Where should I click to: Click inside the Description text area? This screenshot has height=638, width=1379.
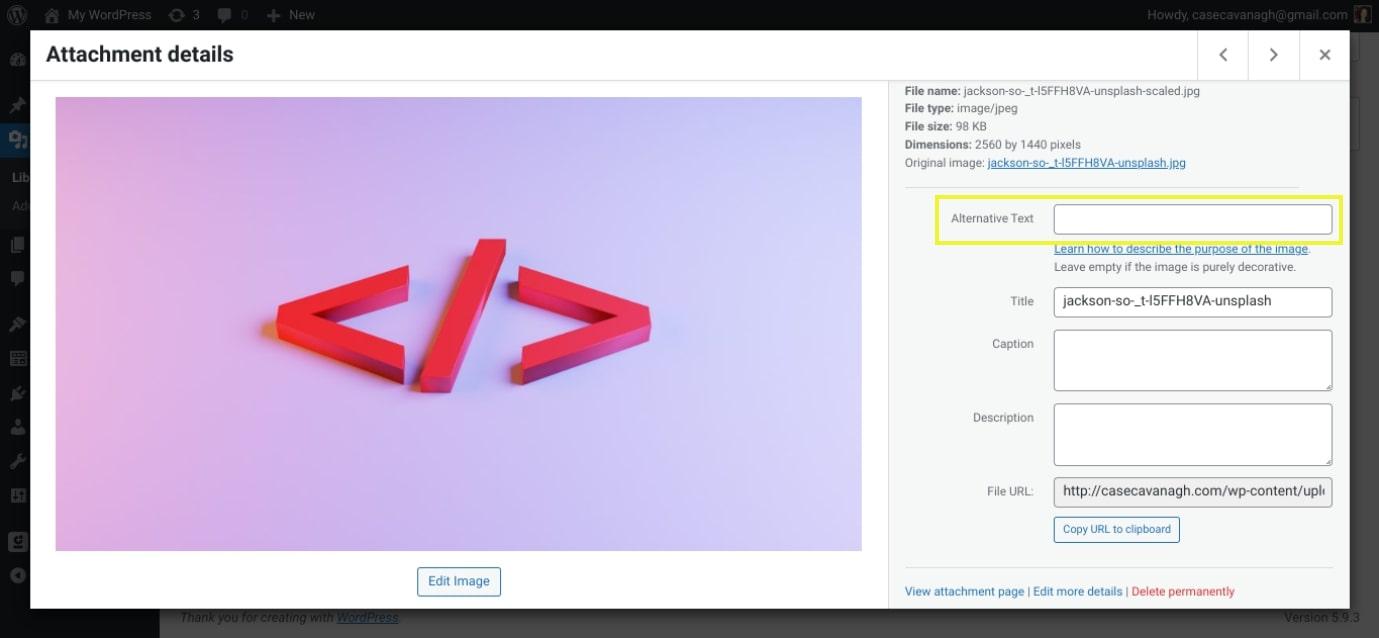coord(1192,434)
